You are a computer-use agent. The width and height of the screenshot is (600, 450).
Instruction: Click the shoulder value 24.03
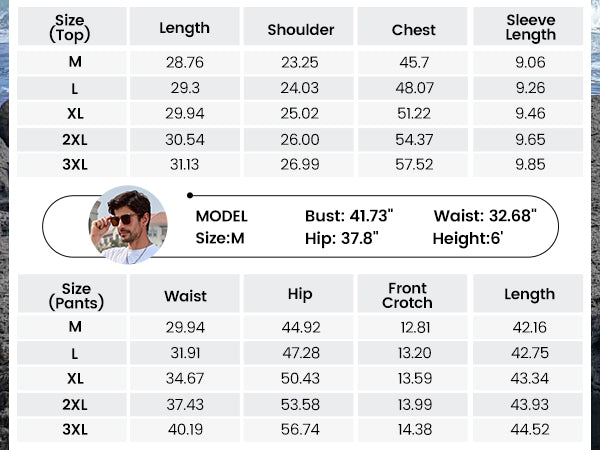tap(300, 87)
